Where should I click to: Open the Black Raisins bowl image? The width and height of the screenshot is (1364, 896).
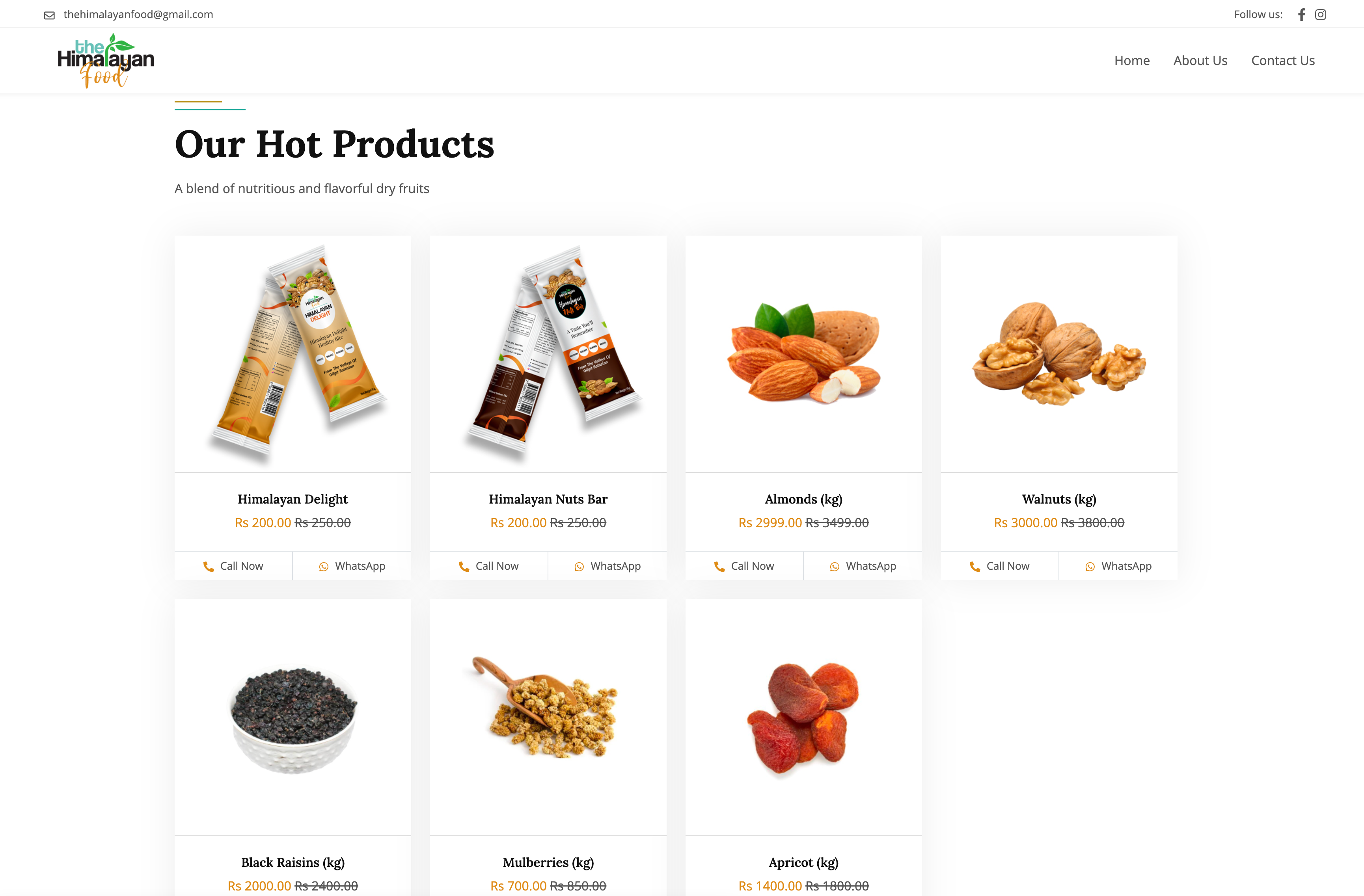[293, 717]
